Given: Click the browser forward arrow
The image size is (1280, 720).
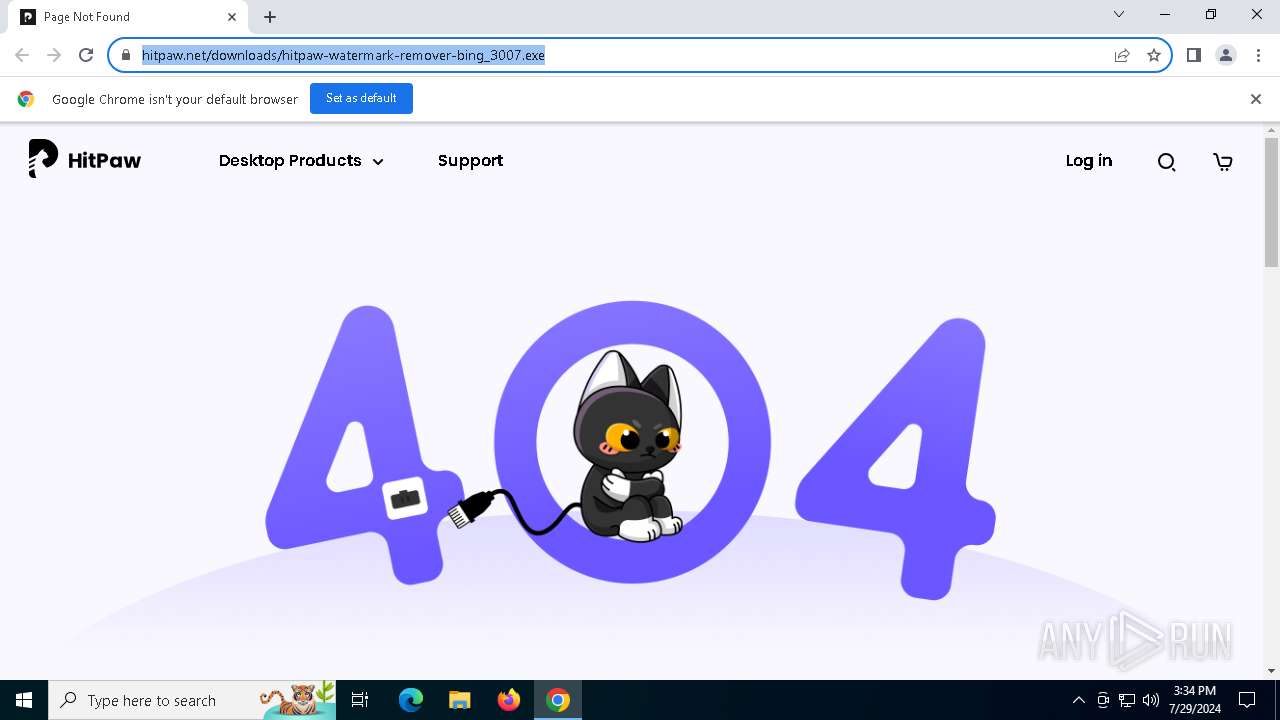Looking at the screenshot, I should point(54,55).
